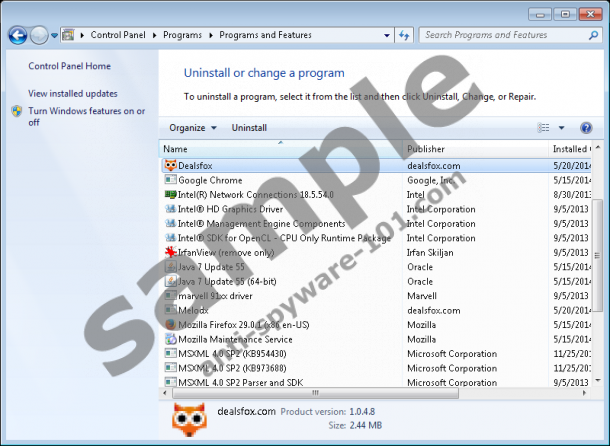Screen dimensions: 610x446
Task: Click the Google Chrome program icon
Action: pyautogui.click(x=170, y=180)
